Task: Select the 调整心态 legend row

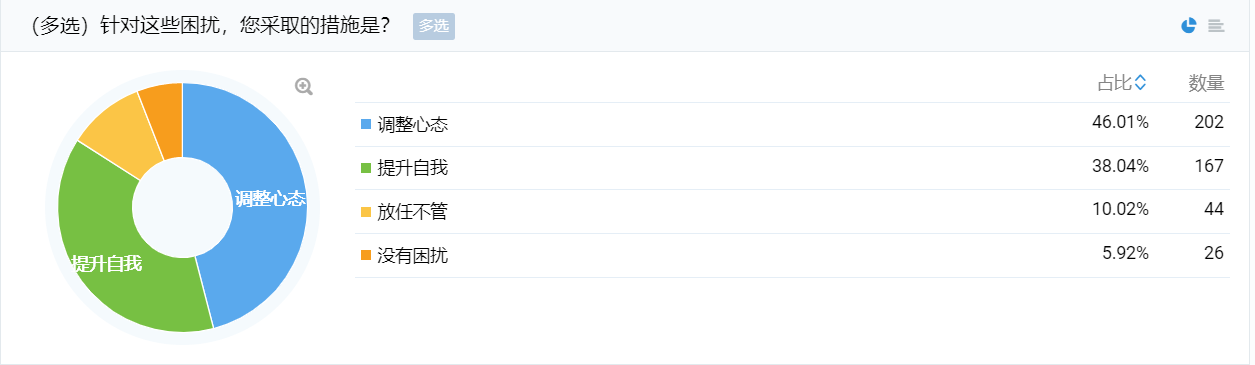Action: [x=792, y=124]
